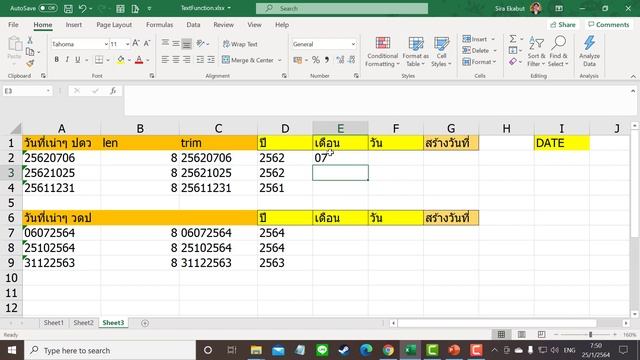
Task: Toggle Wrap Text
Action: [240, 44]
